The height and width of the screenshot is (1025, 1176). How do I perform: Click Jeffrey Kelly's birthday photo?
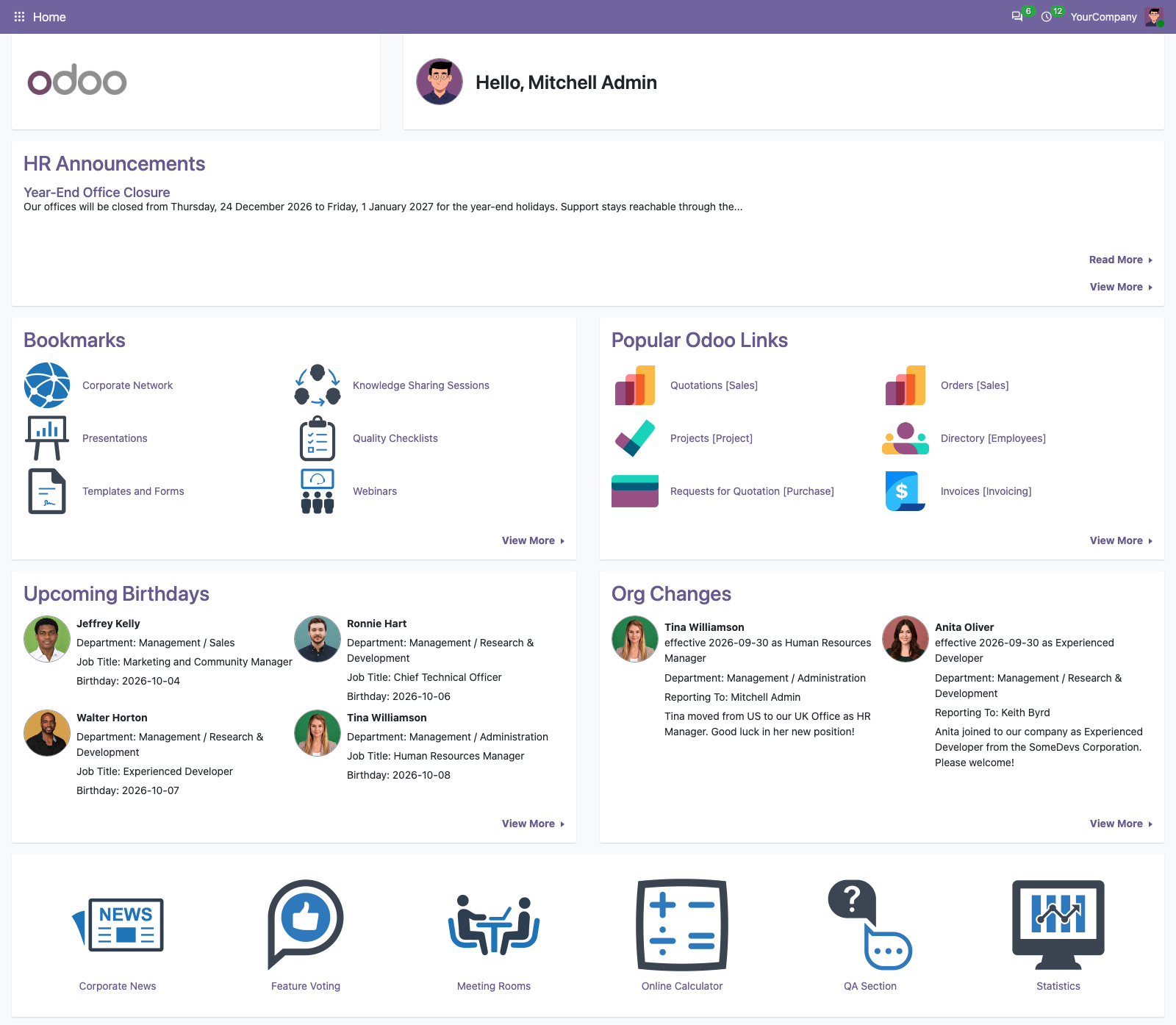(47, 639)
